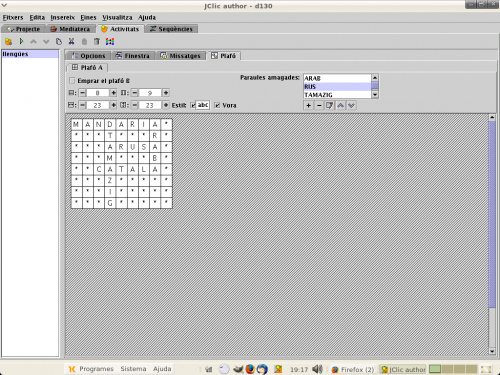Move the activity down with the toolbar arrow

click(46, 42)
